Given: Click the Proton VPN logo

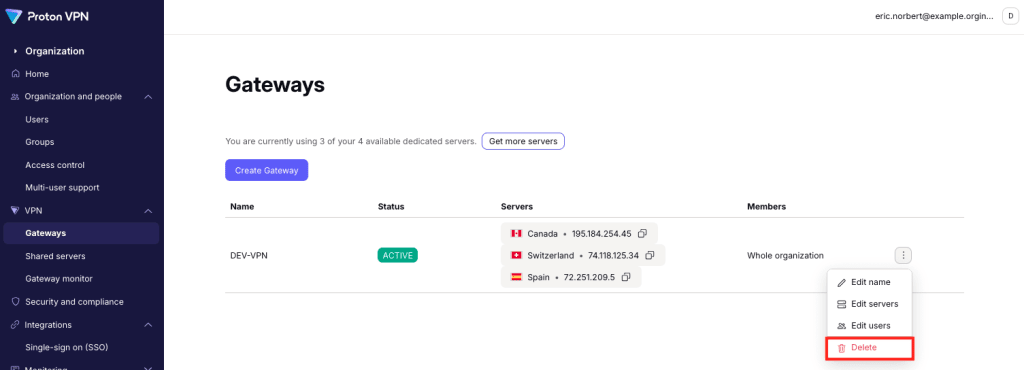Looking at the screenshot, I should tap(46, 17).
